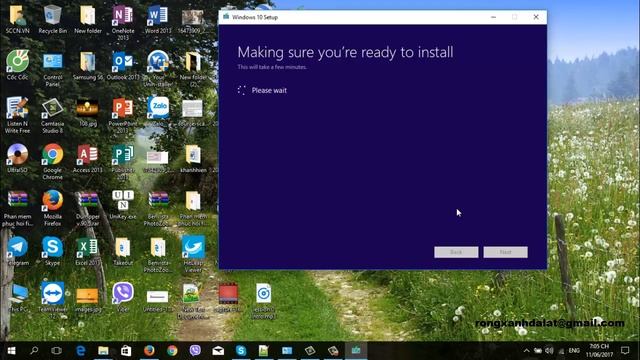Close the Windows 10 Setup window
The image size is (640, 360).
coord(536,17)
